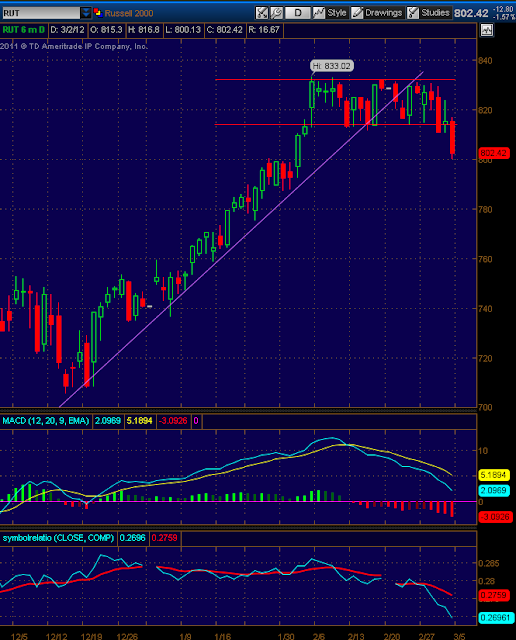Click the Hi: 833.02 price bubble
The image size is (516, 640).
(x=331, y=66)
